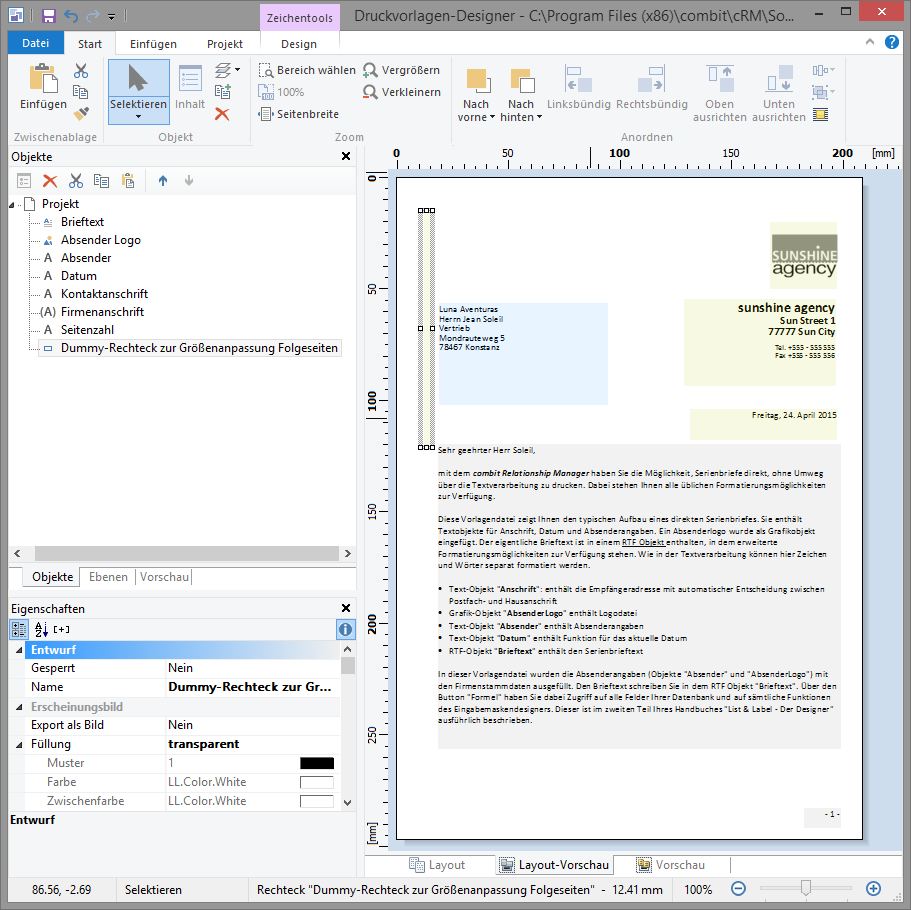Collapse the Projekt tree node
911x910 pixels.
click(12, 204)
